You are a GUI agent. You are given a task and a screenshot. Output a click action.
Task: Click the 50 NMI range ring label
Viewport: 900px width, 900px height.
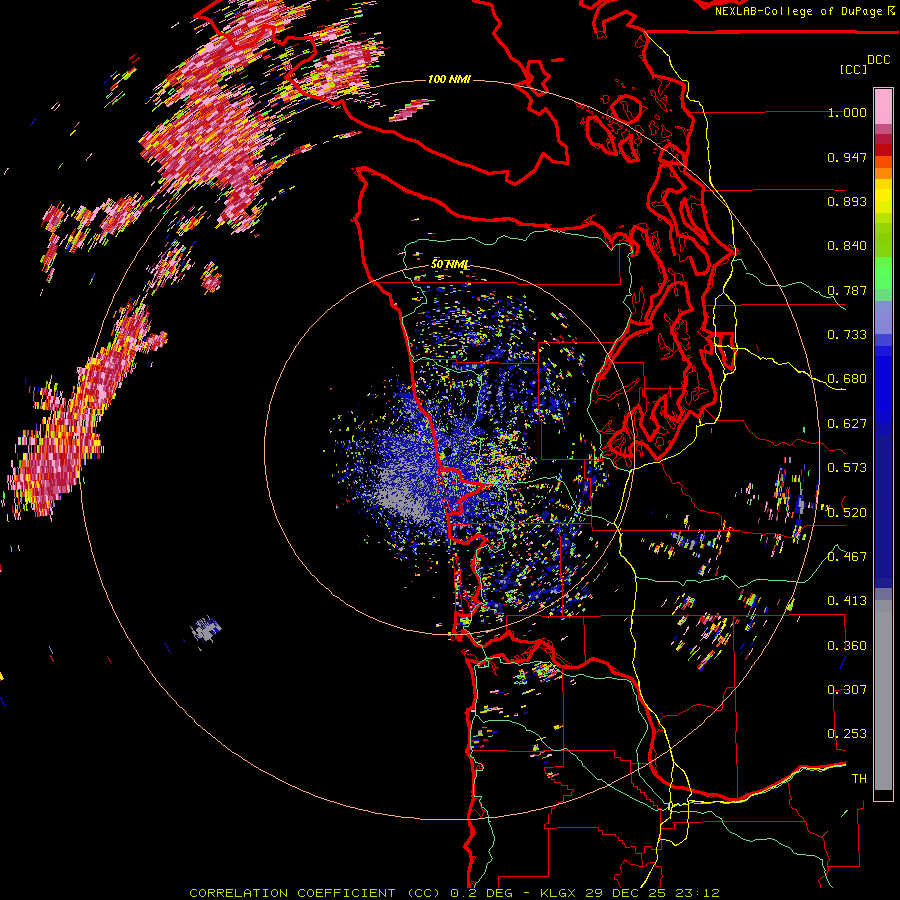click(450, 265)
